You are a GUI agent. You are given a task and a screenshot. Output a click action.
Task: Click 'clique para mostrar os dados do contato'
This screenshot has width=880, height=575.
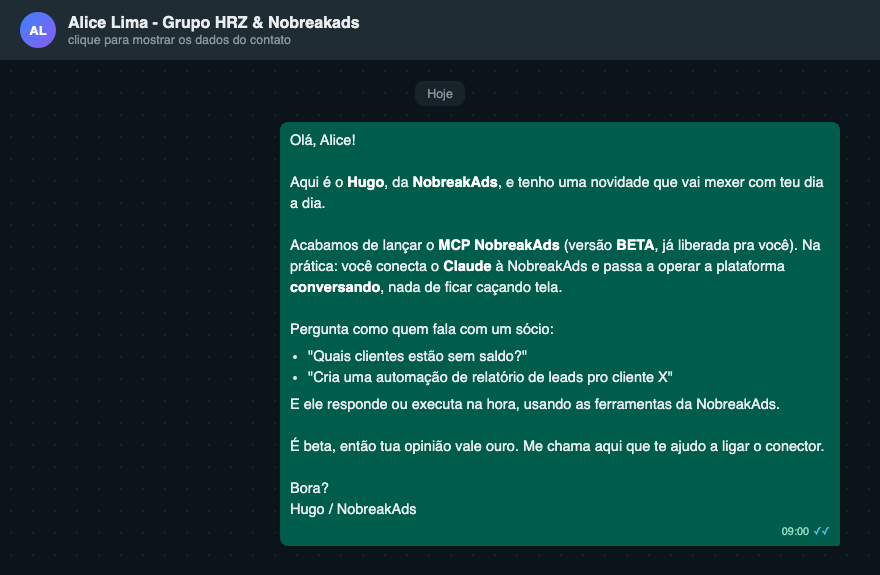(179, 40)
